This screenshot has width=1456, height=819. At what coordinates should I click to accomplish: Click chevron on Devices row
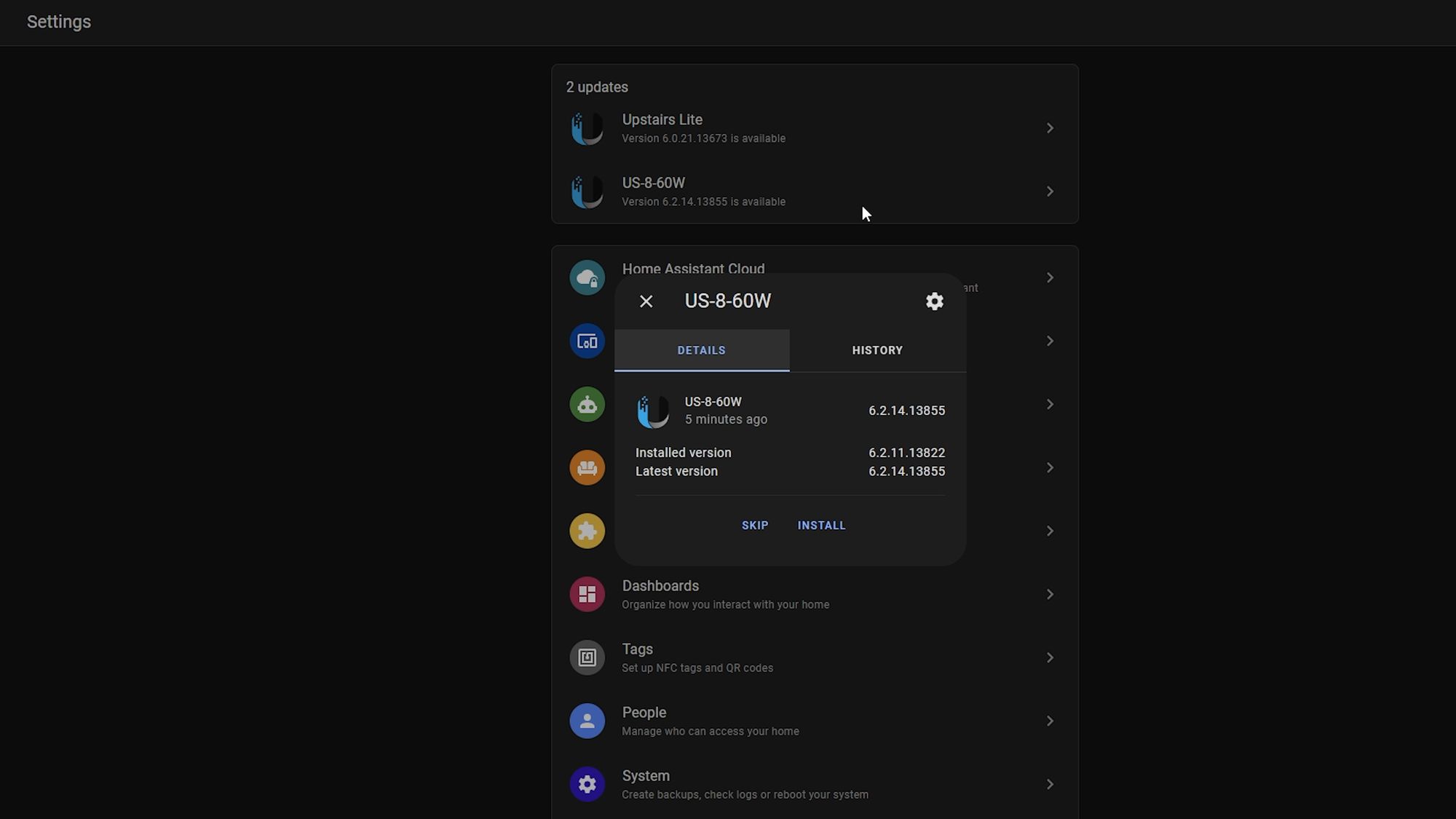(1050, 341)
